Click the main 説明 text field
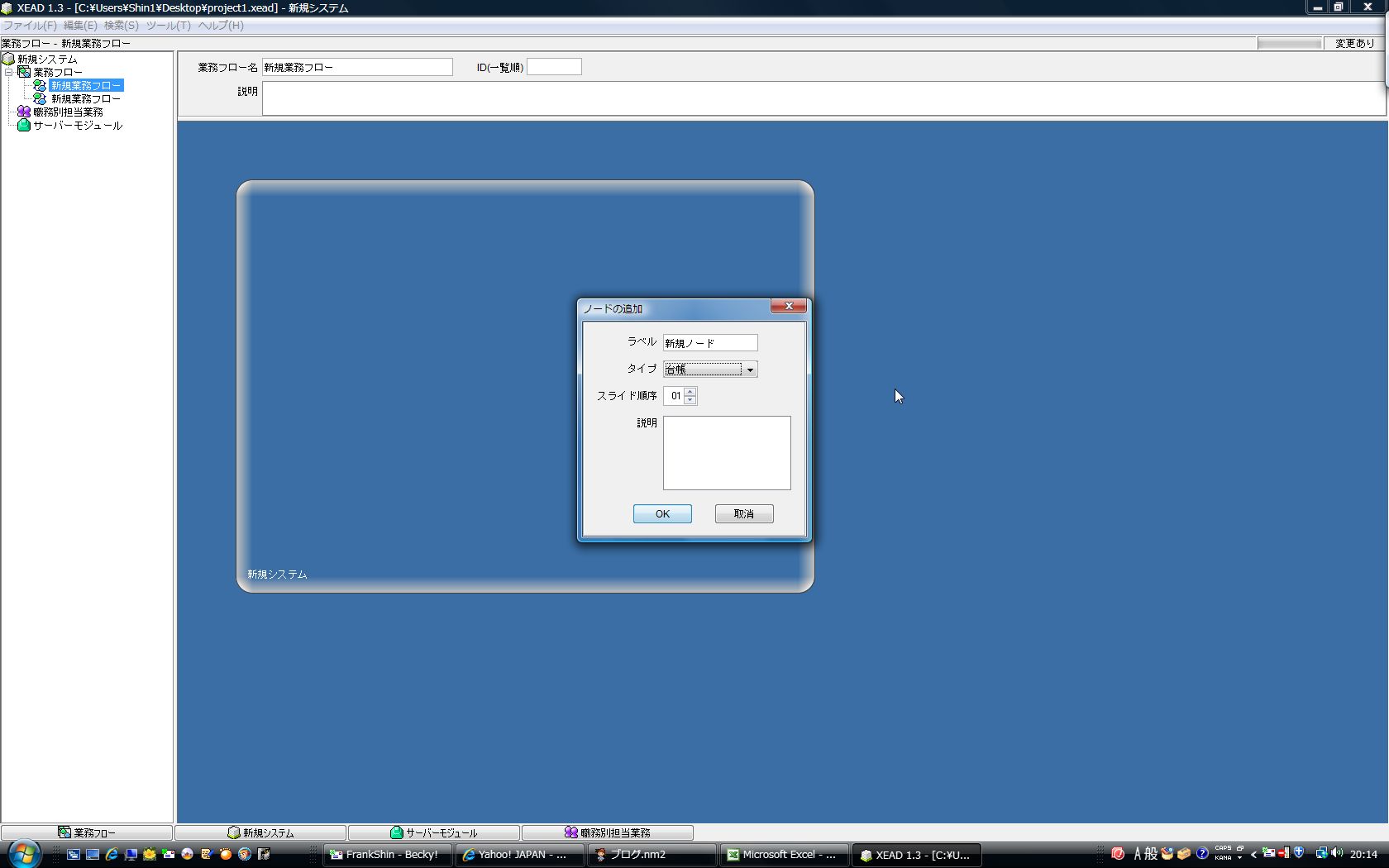The width and height of the screenshot is (1389, 868). coord(823,98)
